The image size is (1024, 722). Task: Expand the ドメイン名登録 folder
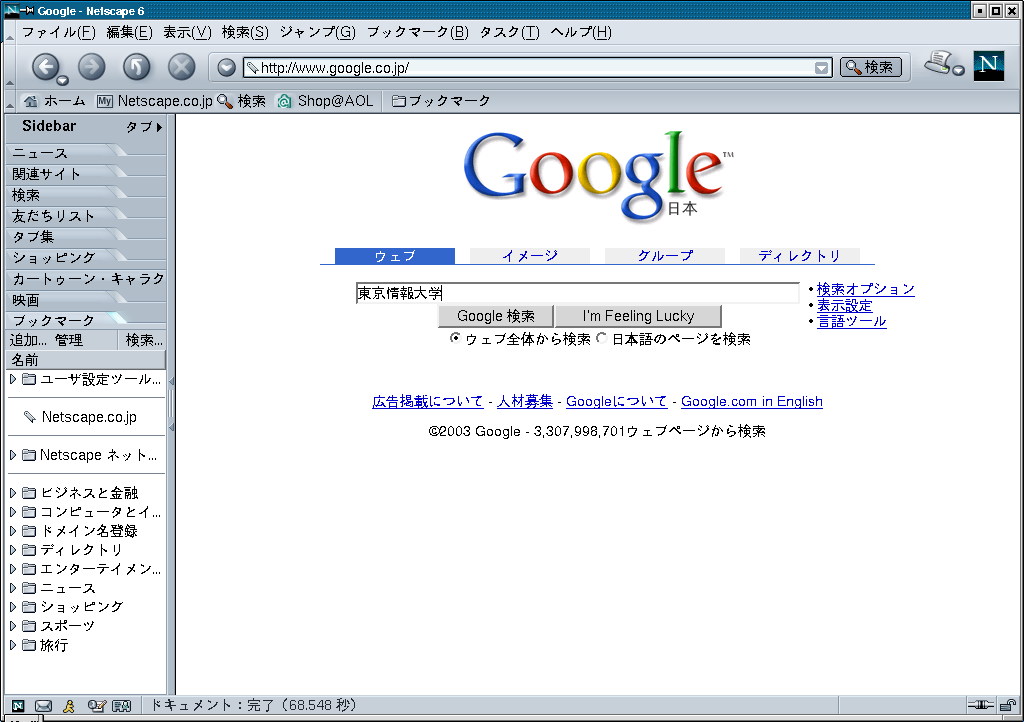pos(12,531)
